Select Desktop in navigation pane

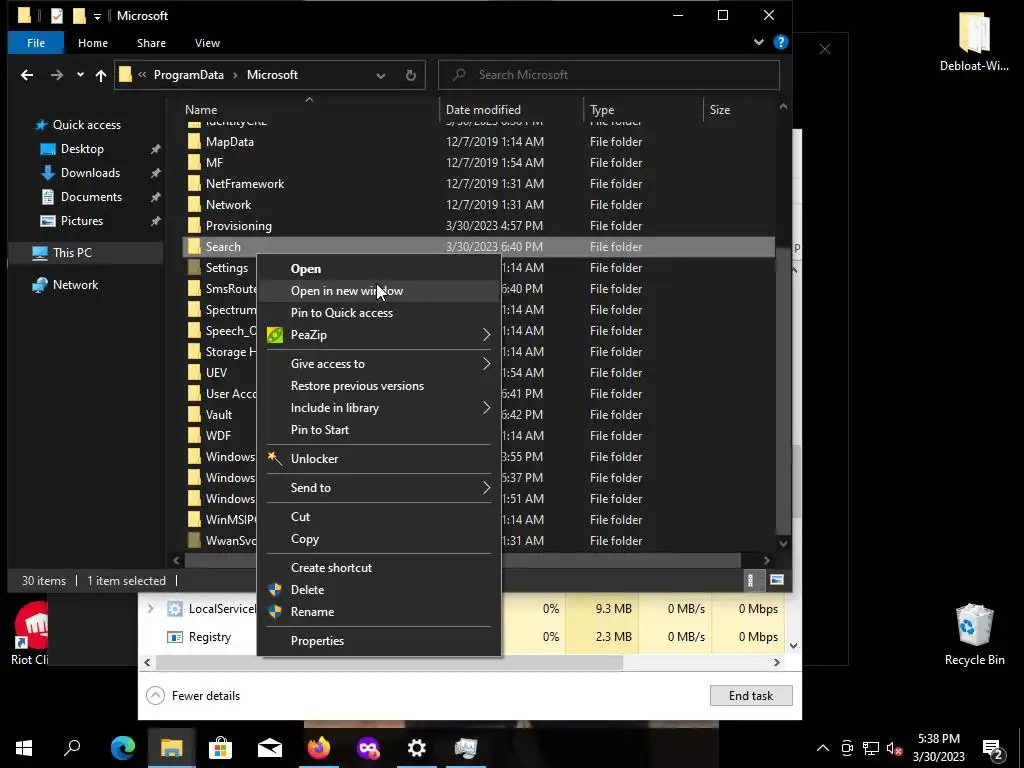point(82,149)
